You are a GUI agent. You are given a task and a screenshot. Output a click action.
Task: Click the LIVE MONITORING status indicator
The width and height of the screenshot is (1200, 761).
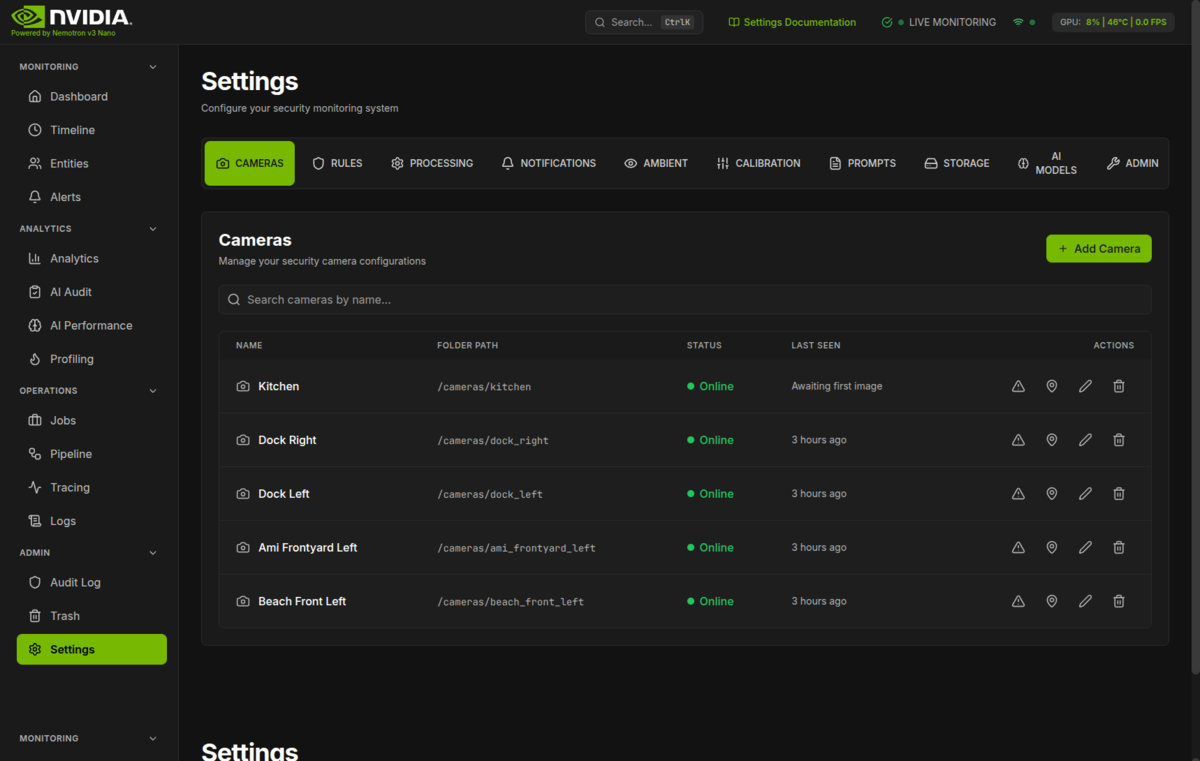point(938,21)
